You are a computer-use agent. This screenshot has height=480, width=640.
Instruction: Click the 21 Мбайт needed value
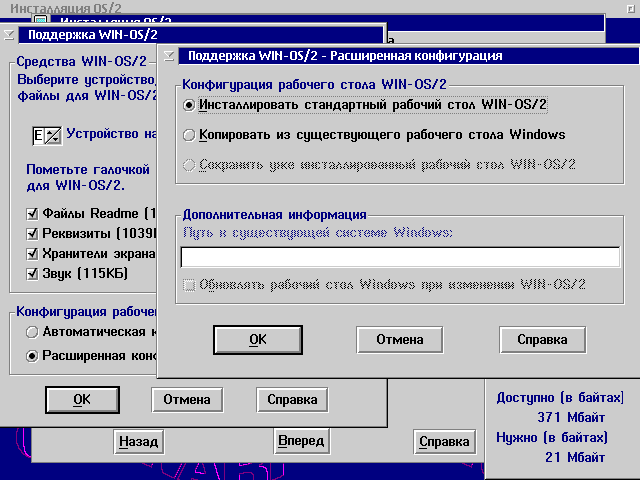[x=575, y=457]
